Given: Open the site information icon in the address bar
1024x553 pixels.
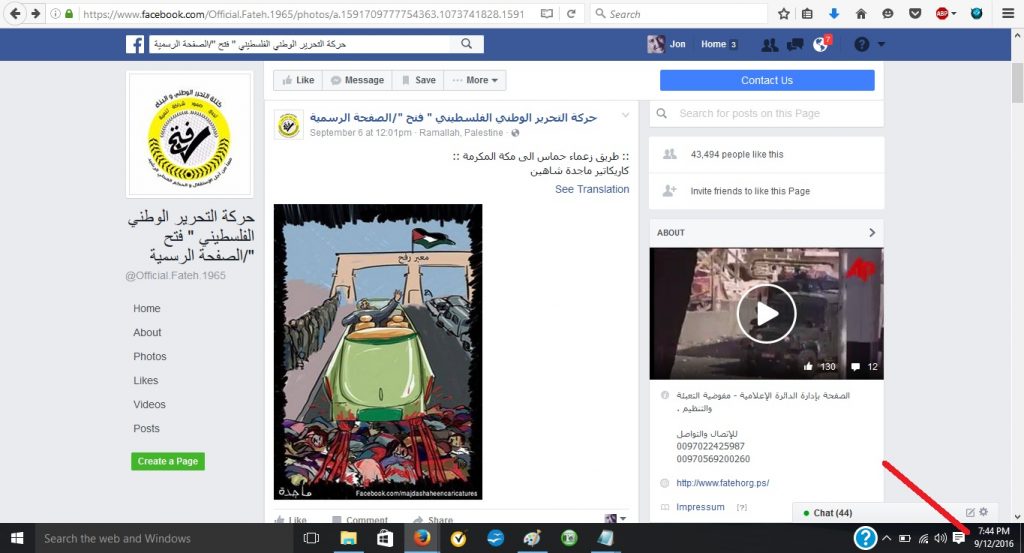Looking at the screenshot, I should pyautogui.click(x=56, y=14).
